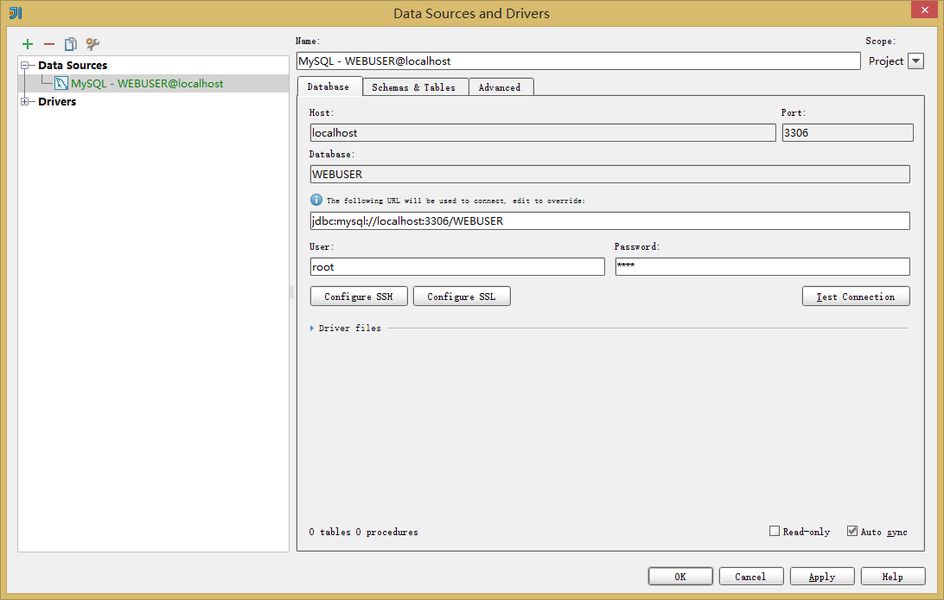Enable the Read-only checkbox
The width and height of the screenshot is (944, 600).
tap(774, 531)
